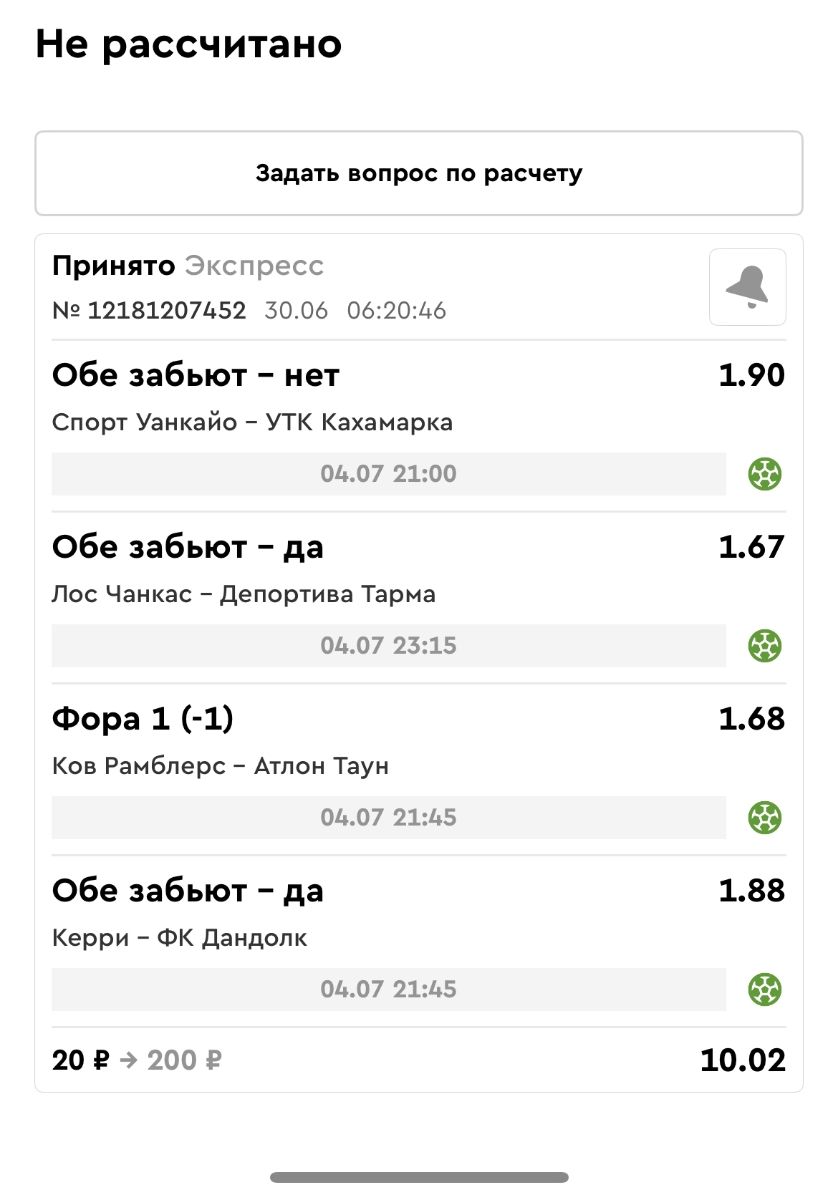Tap the Обе забьют – нет bet title
Image resolution: width=838 pixels, height=1200 pixels.
click(195, 376)
